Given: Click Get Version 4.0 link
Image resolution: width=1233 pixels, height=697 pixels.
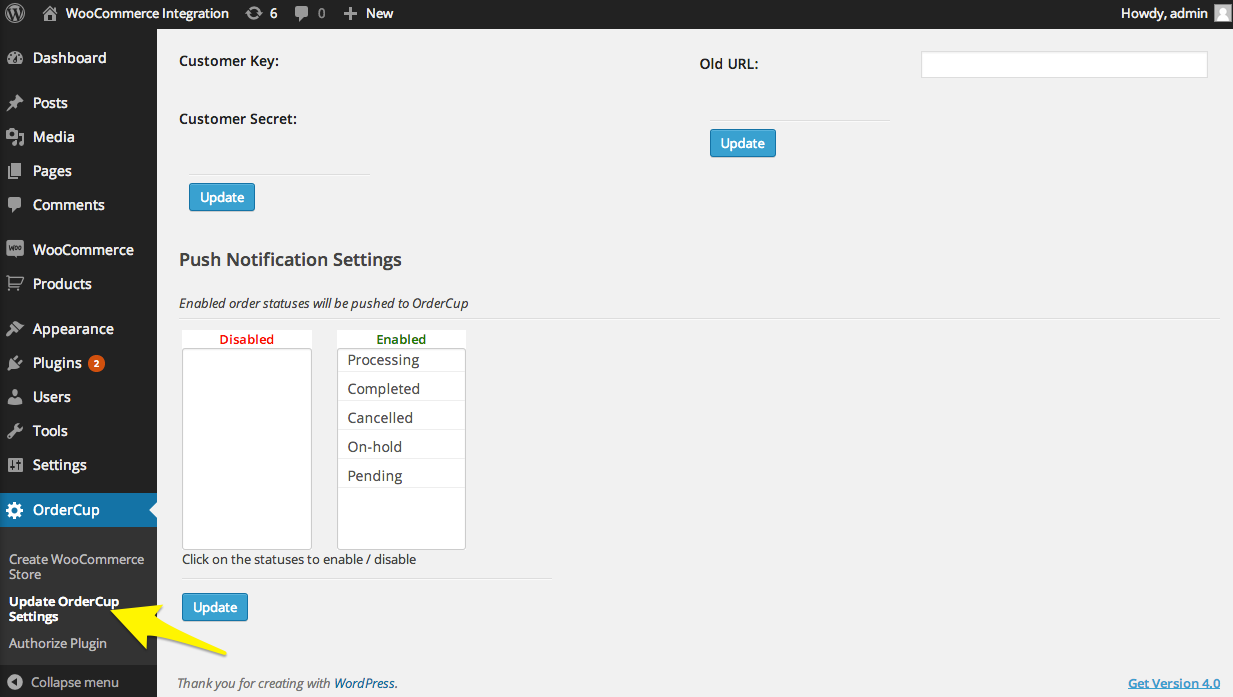Looking at the screenshot, I should [1174, 683].
